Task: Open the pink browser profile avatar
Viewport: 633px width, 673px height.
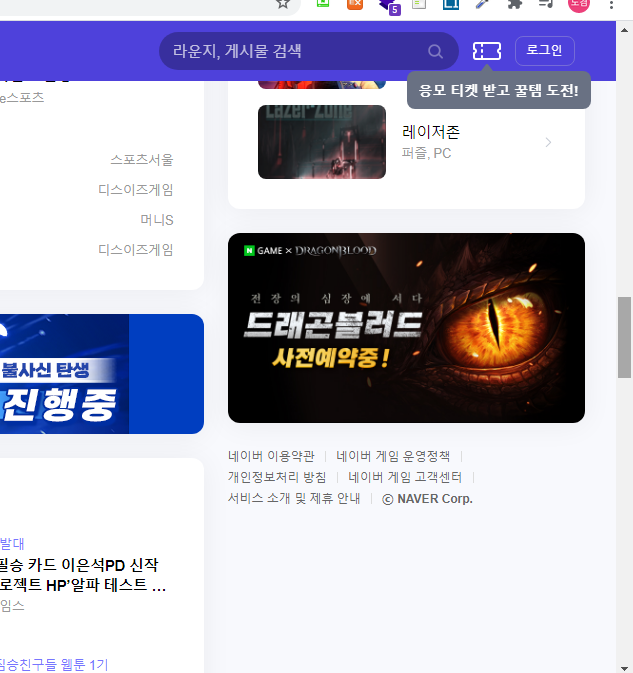Action: point(578,4)
